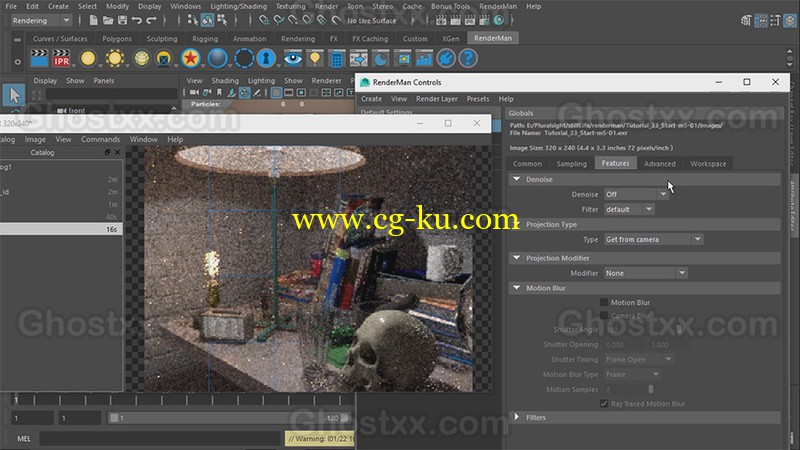800x450 pixels.
Task: Click the blue sphere material icon
Action: [217, 58]
